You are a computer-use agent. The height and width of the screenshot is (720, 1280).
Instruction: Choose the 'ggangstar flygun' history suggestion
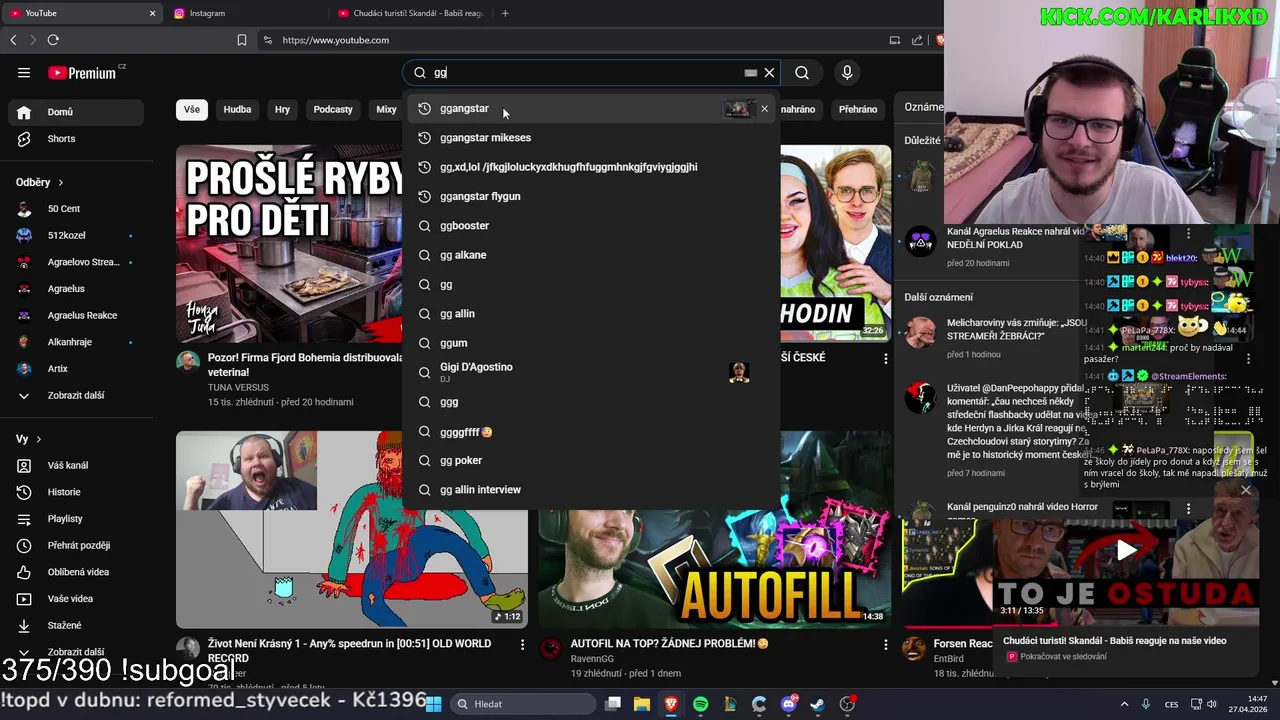point(591,196)
